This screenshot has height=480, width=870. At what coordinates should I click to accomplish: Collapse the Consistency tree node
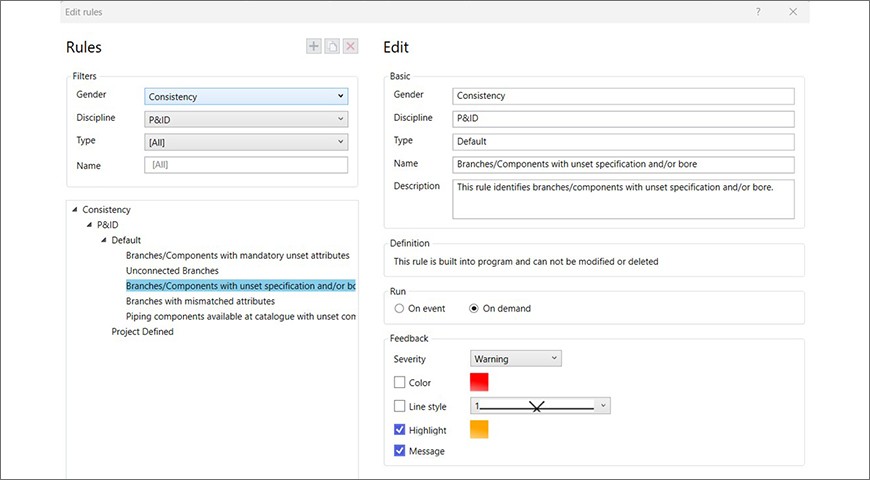point(74,210)
